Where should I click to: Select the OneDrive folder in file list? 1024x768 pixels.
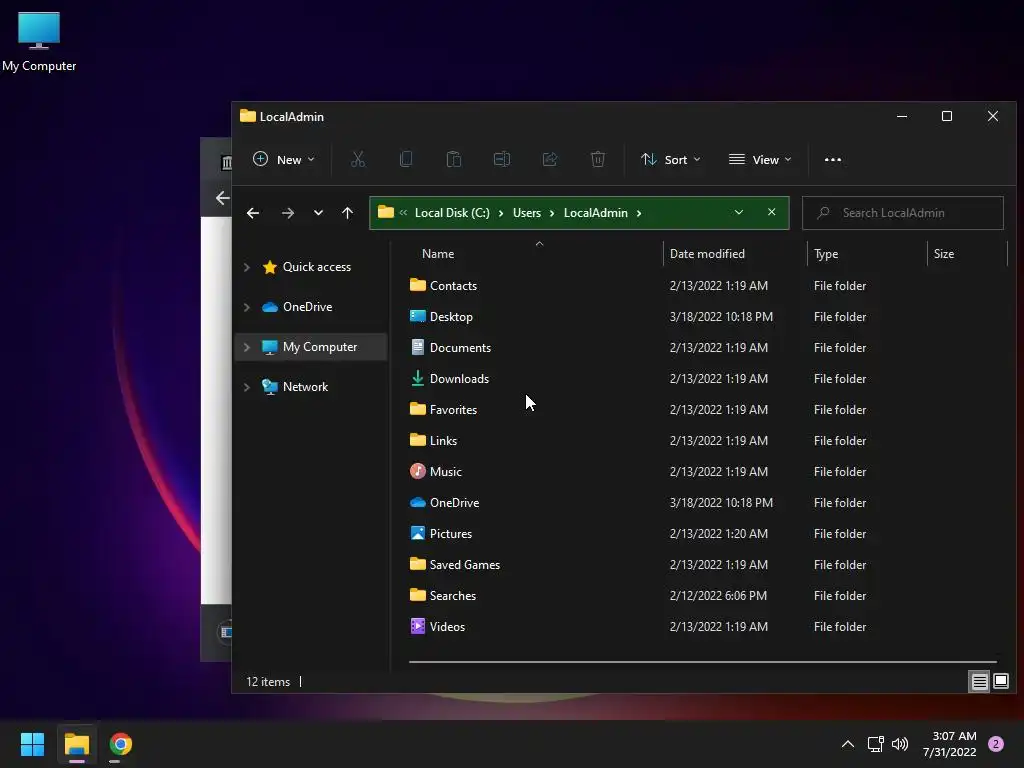[454, 502]
